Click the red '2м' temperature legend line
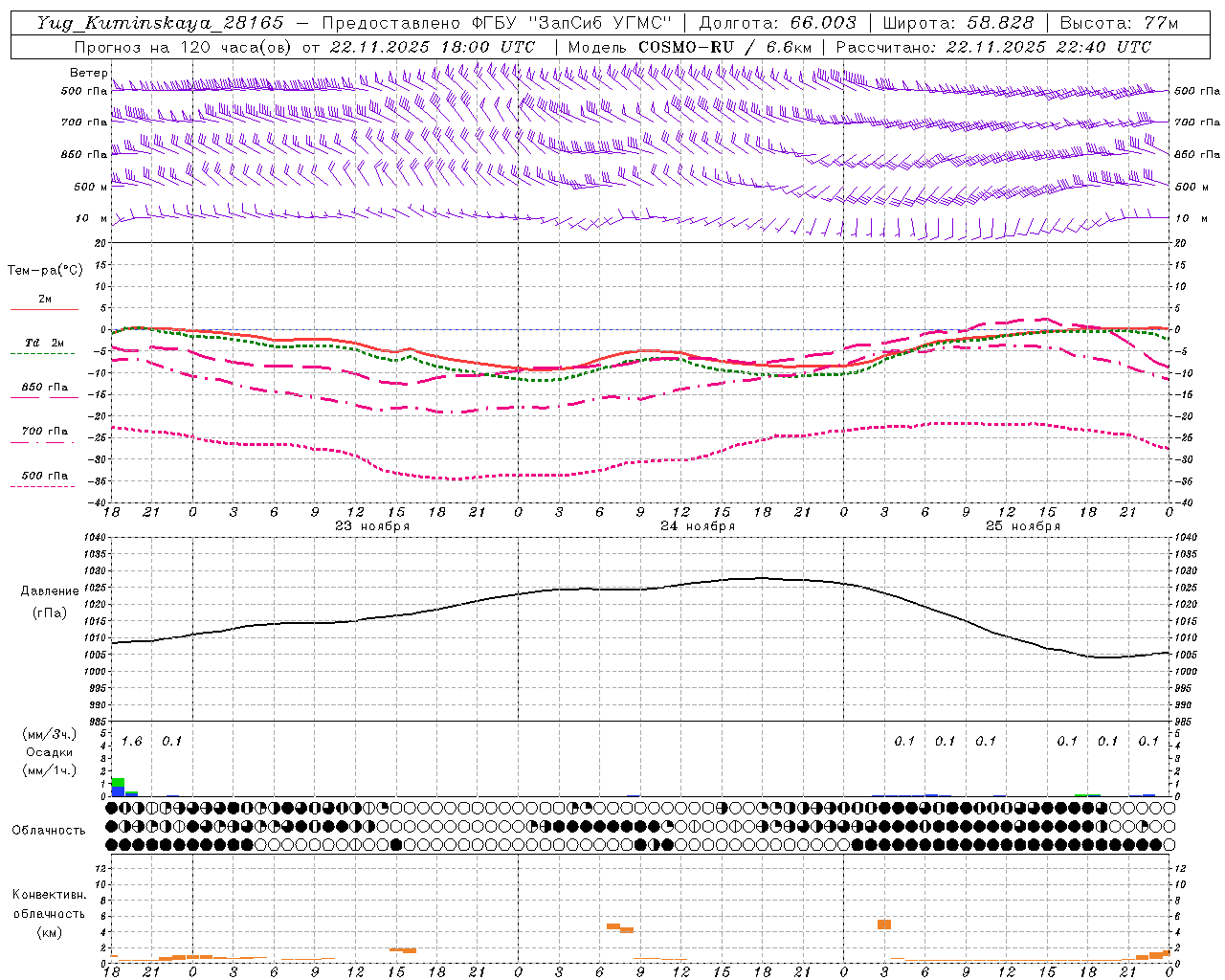 tap(44, 309)
